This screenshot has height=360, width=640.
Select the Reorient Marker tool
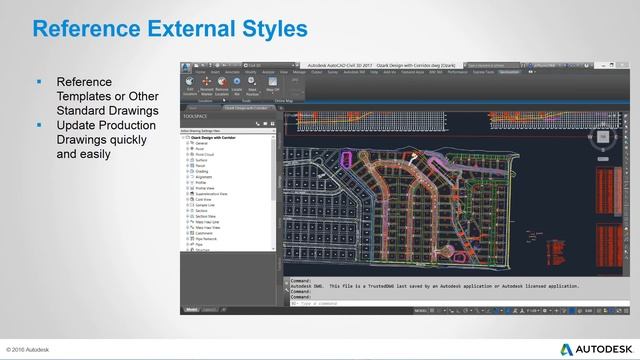[207, 86]
